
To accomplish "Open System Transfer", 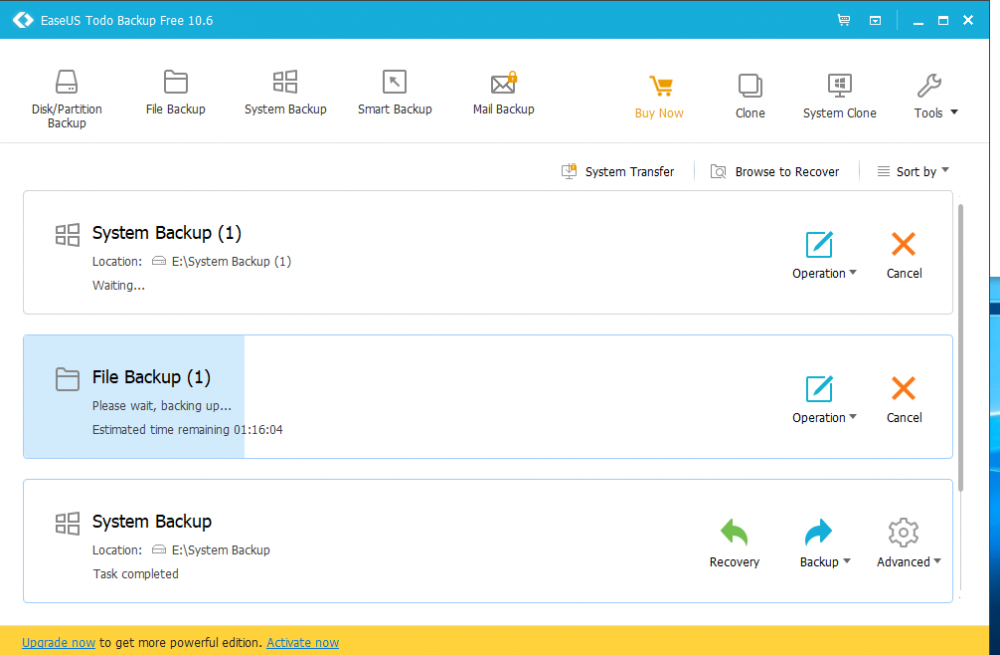I will [x=617, y=172].
